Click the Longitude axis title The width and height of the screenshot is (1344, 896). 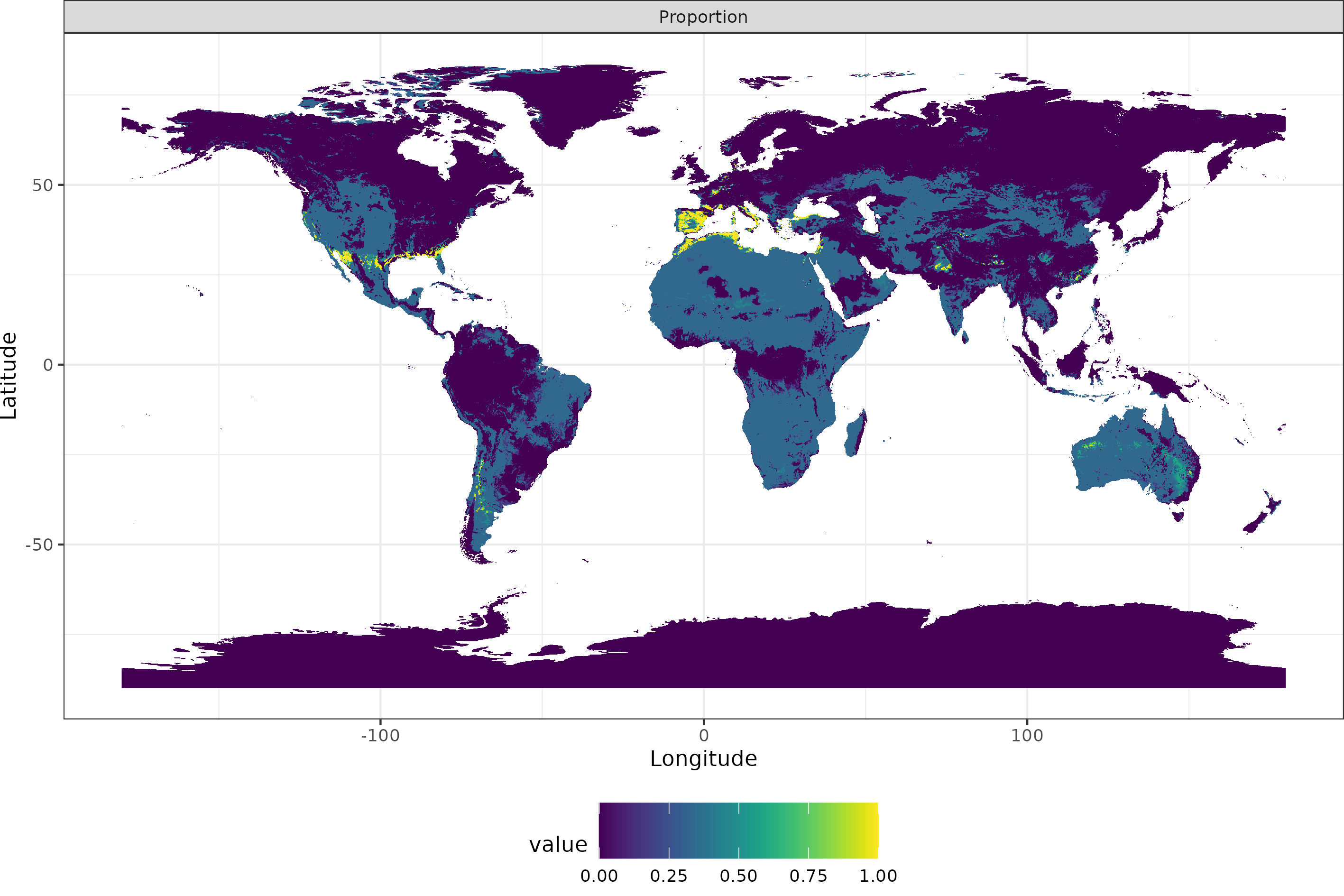click(703, 758)
